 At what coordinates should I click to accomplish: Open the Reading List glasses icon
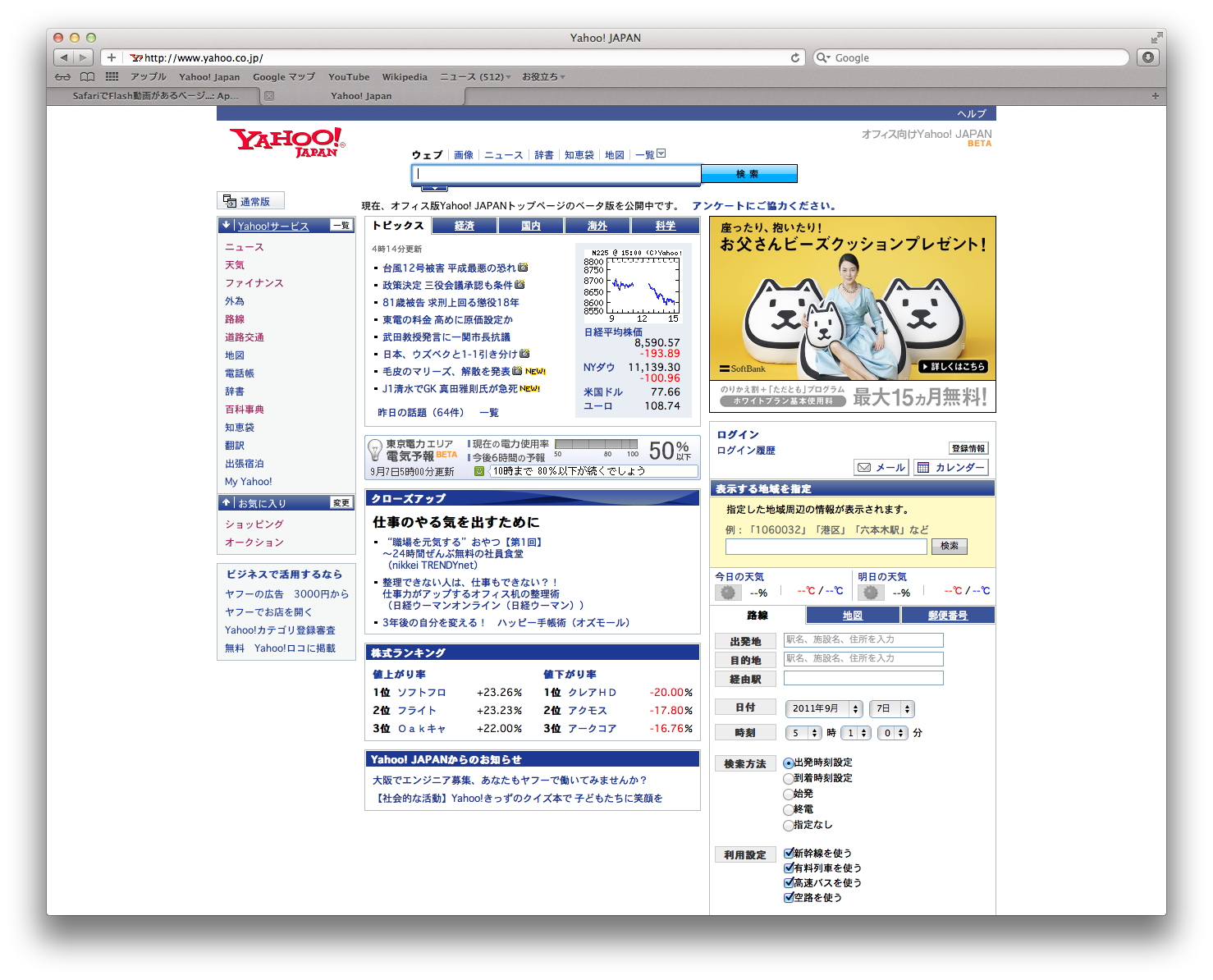coord(63,77)
